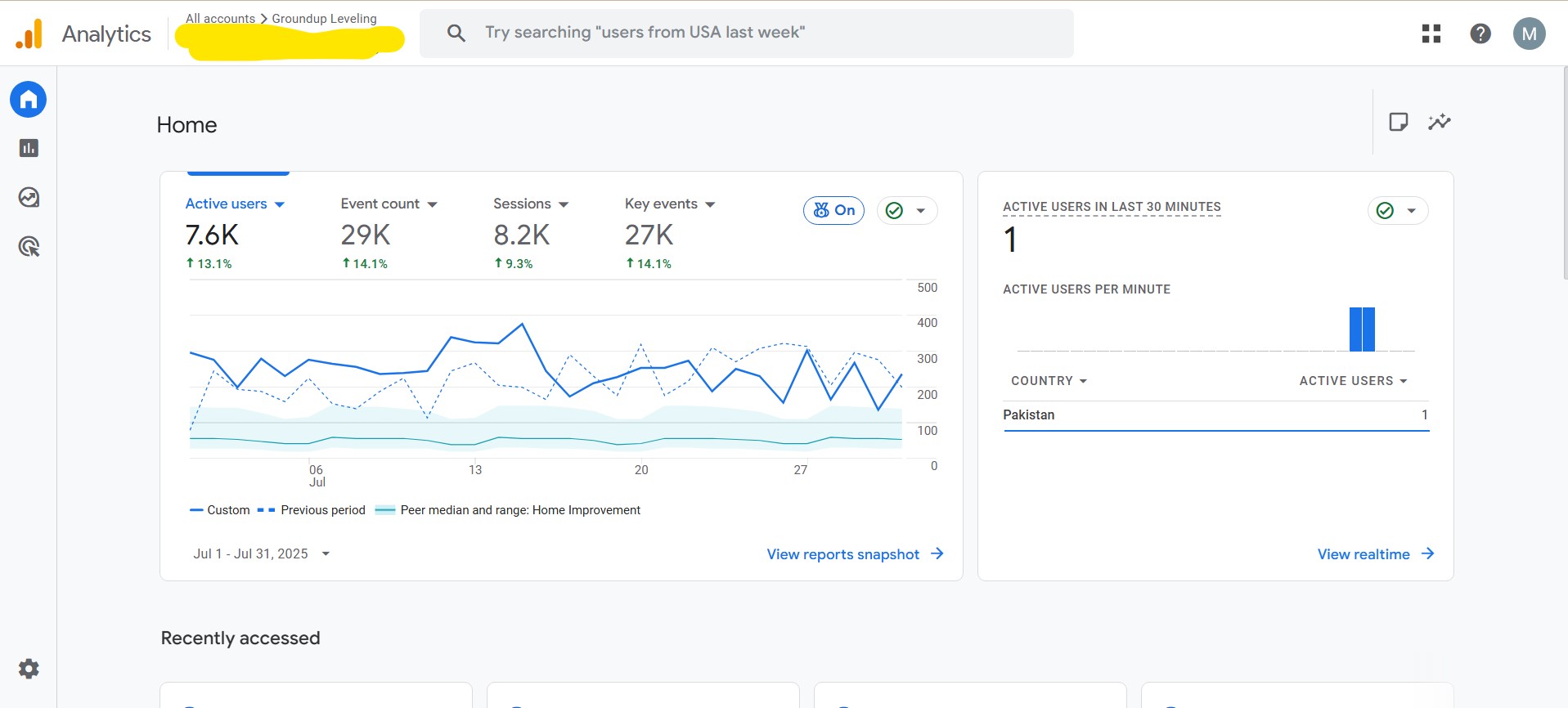
Task: Open the Country dimension dropdown in realtime card
Action: pyautogui.click(x=1049, y=381)
